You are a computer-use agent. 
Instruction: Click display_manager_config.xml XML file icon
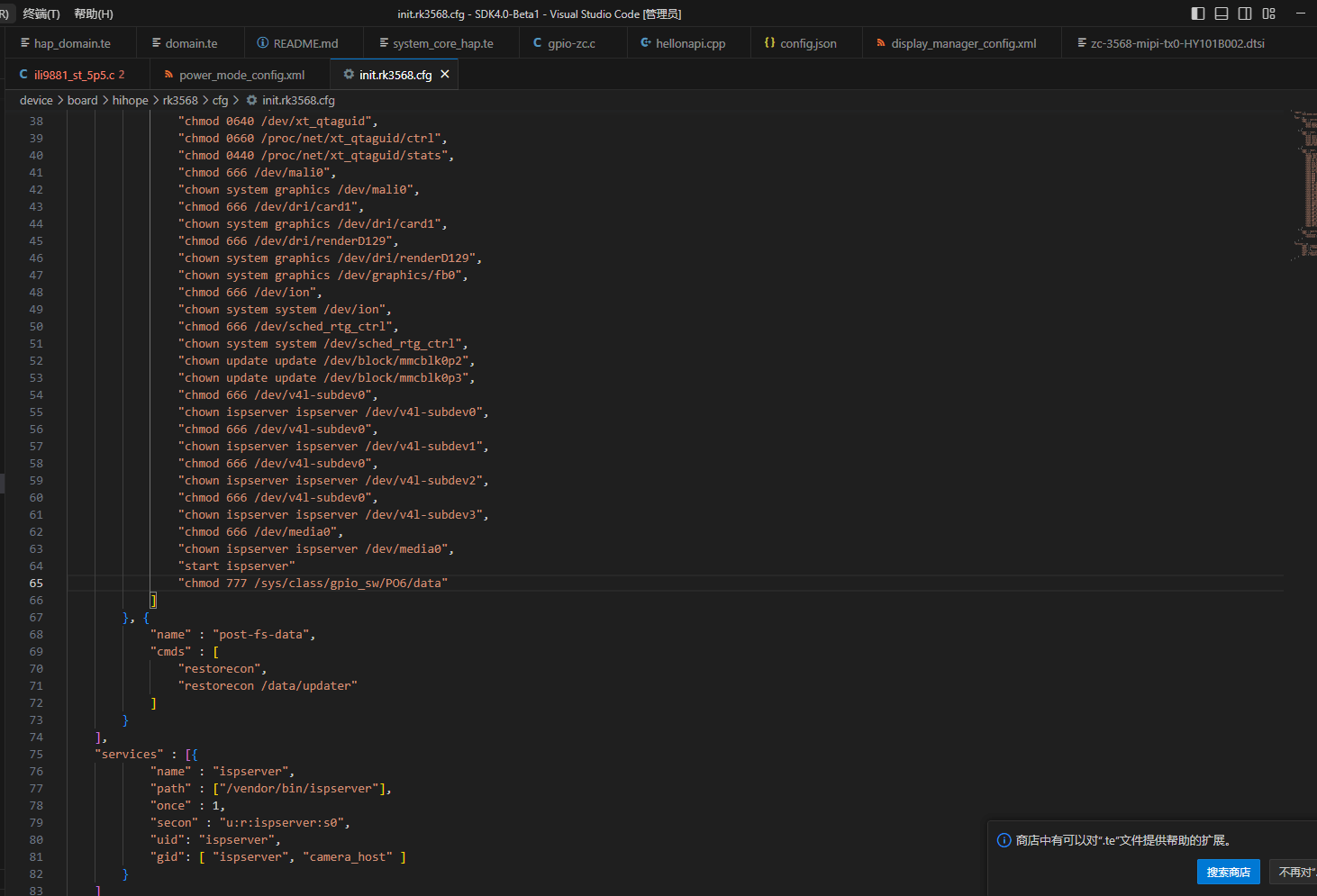click(x=880, y=42)
